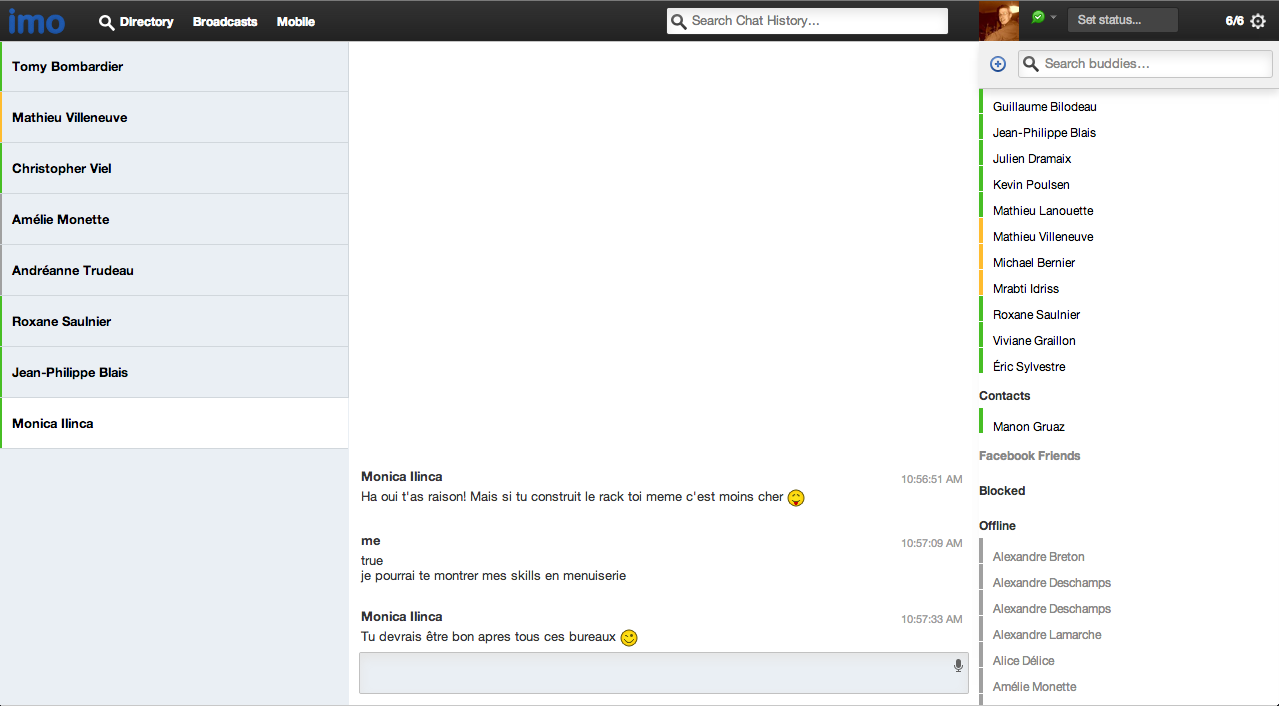Click the profile avatar photo
Viewport: 1279px width, 706px height.
click(x=999, y=20)
